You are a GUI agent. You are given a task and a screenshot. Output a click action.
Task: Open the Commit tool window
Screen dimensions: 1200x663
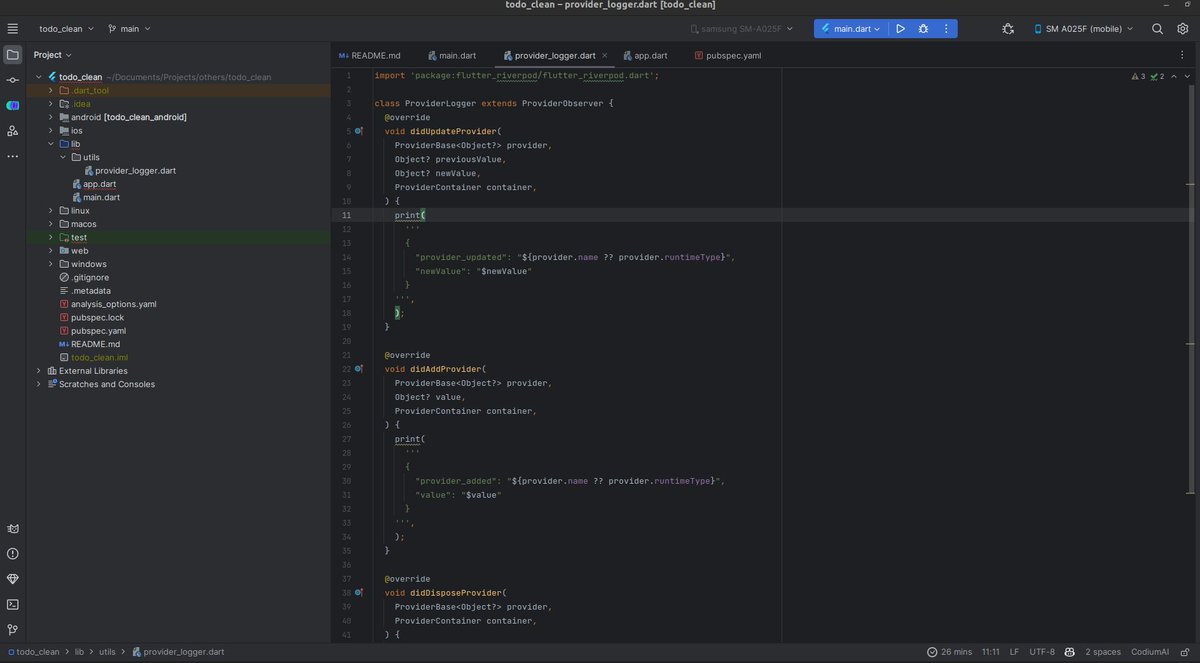click(x=13, y=80)
